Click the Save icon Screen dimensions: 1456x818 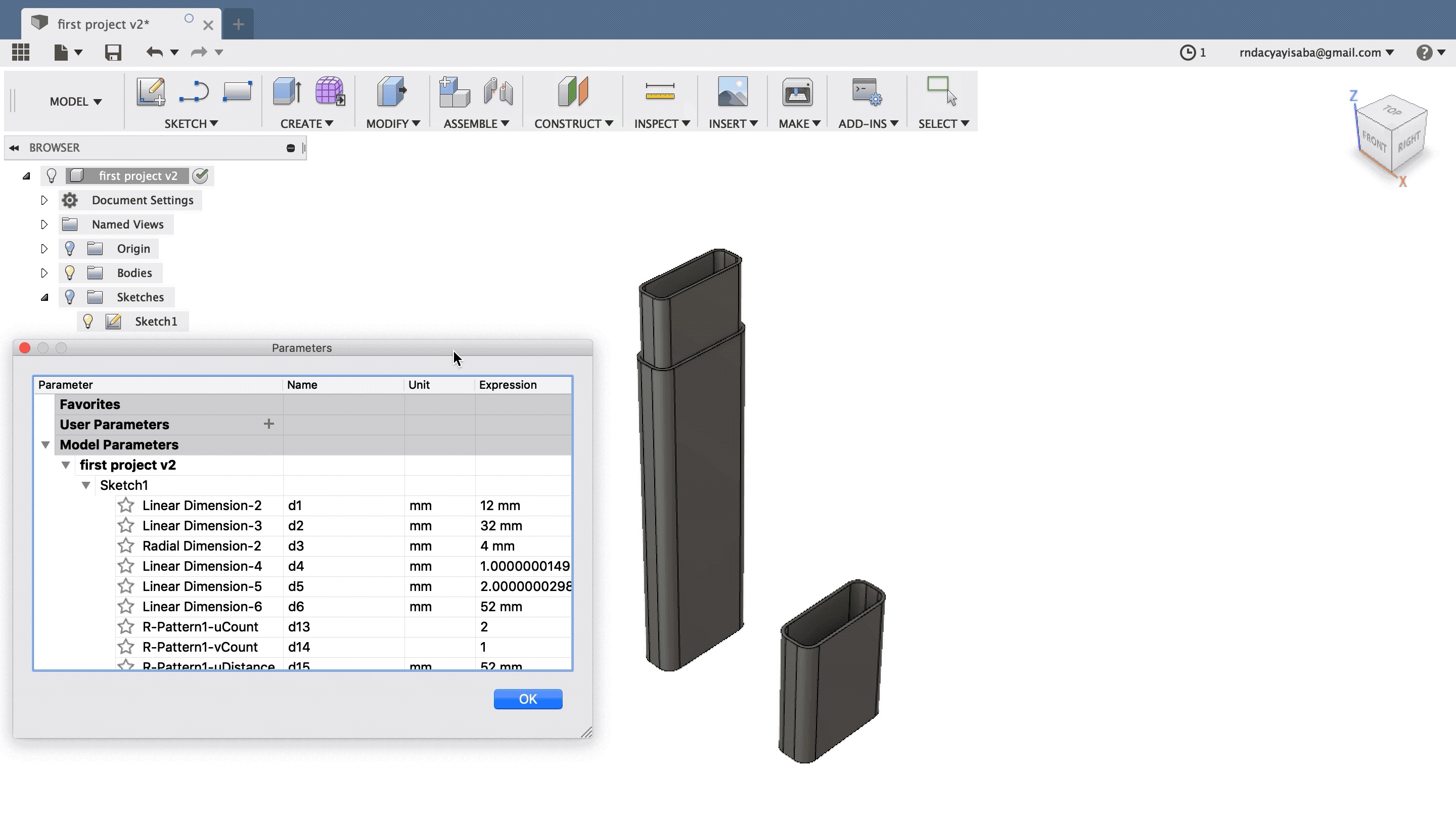(x=113, y=53)
